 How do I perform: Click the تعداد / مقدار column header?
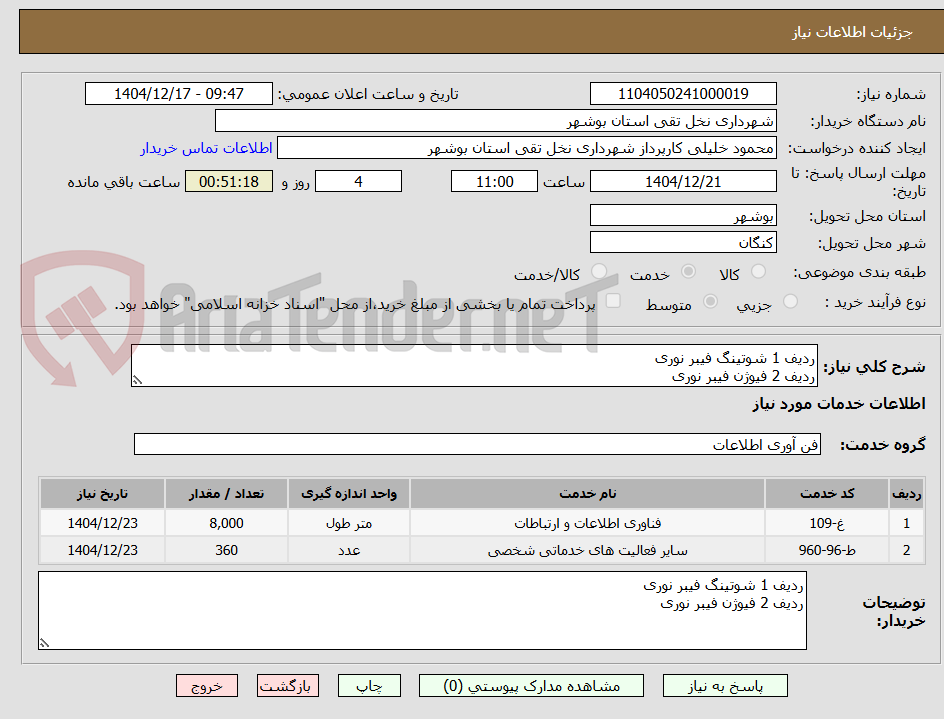[226, 494]
